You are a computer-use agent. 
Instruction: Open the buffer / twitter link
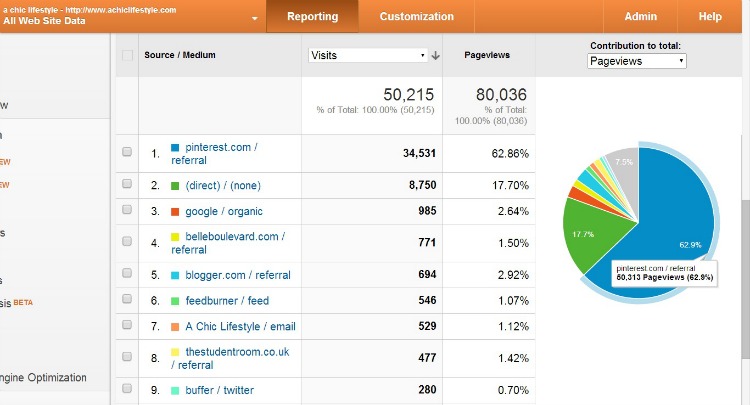pyautogui.click(x=220, y=390)
